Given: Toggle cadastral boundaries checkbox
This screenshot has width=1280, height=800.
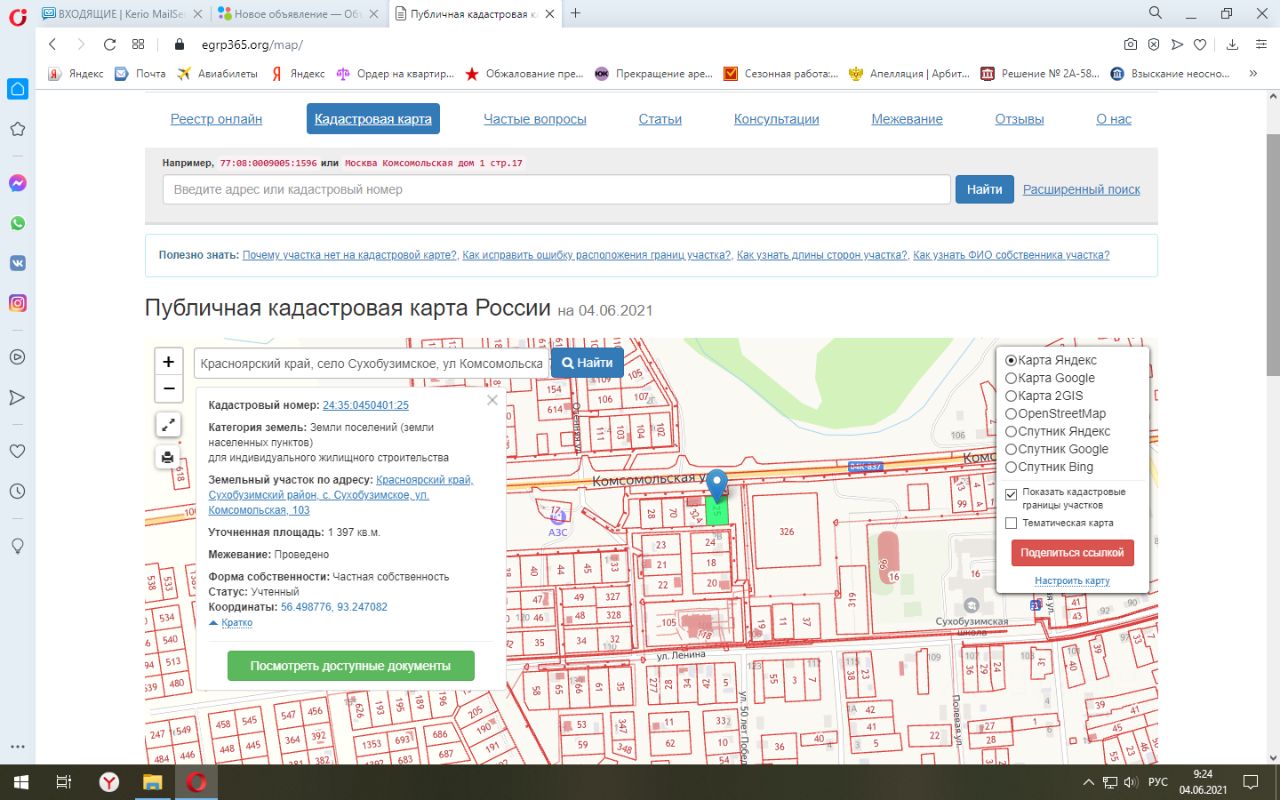Looking at the screenshot, I should pos(1011,494).
